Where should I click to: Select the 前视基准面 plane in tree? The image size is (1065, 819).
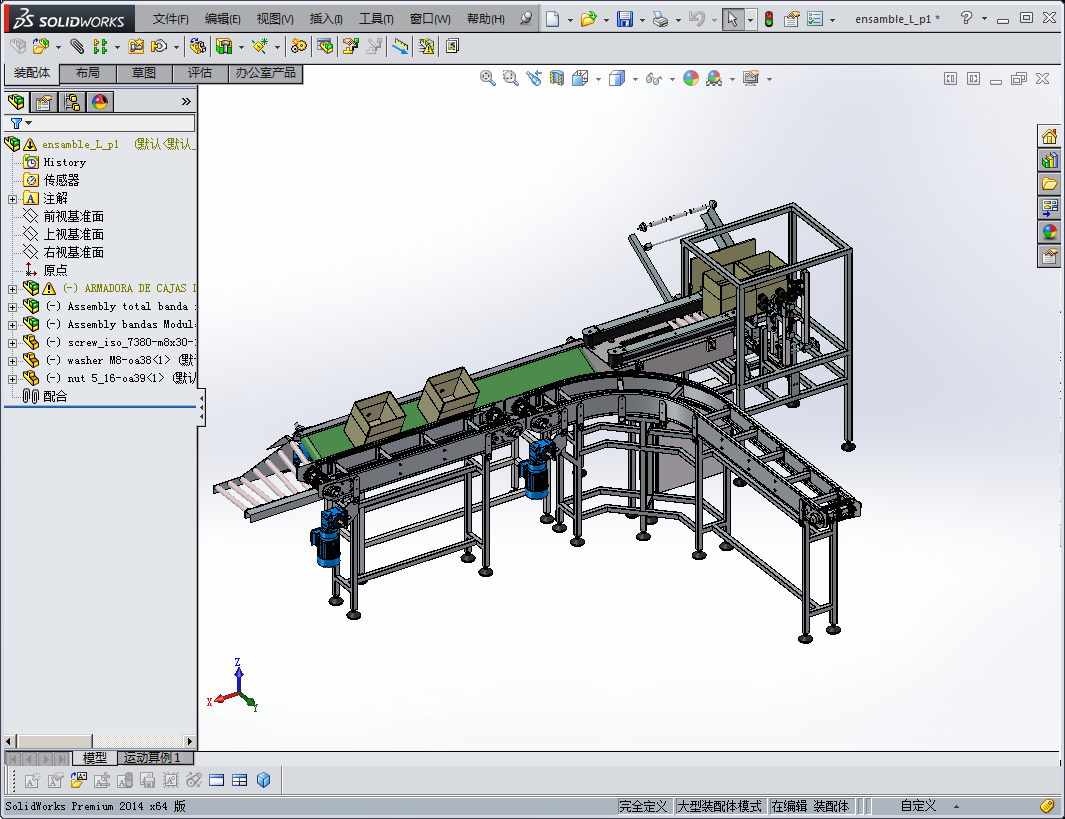click(73, 217)
